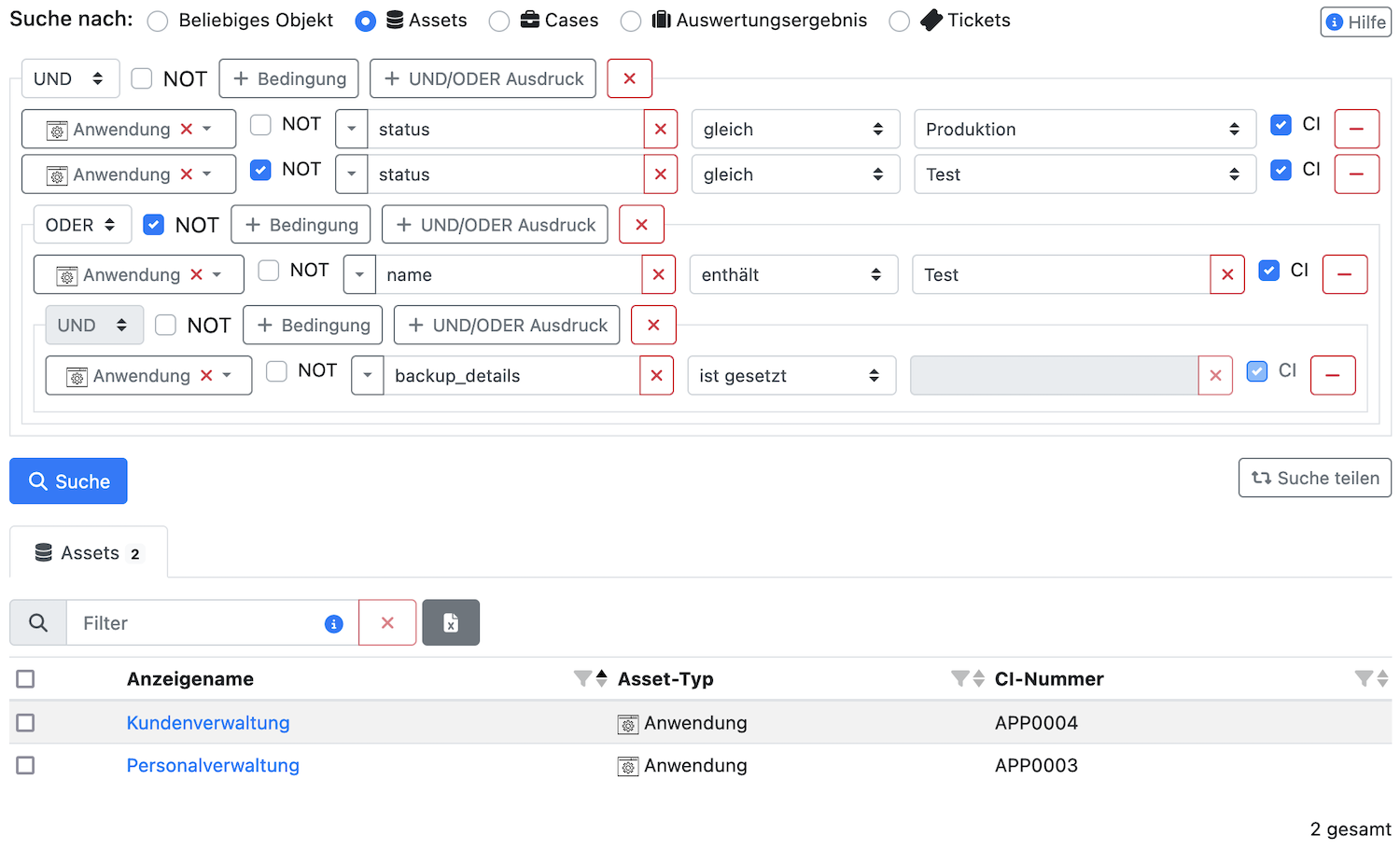
Task: Open attribute dropdown arrow beside name field
Action: (x=359, y=274)
